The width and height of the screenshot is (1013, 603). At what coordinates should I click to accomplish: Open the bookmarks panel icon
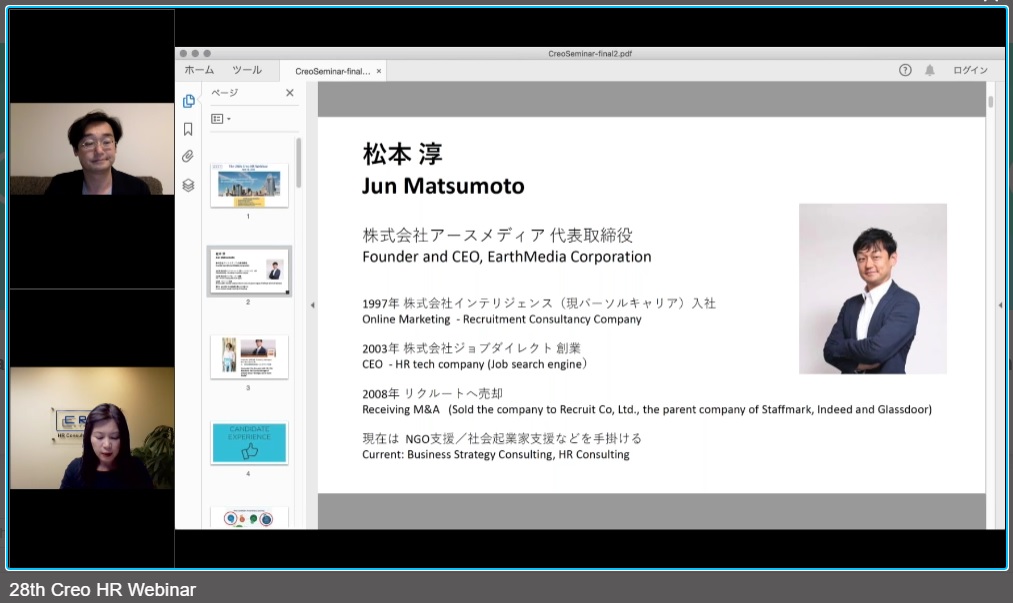pos(188,129)
